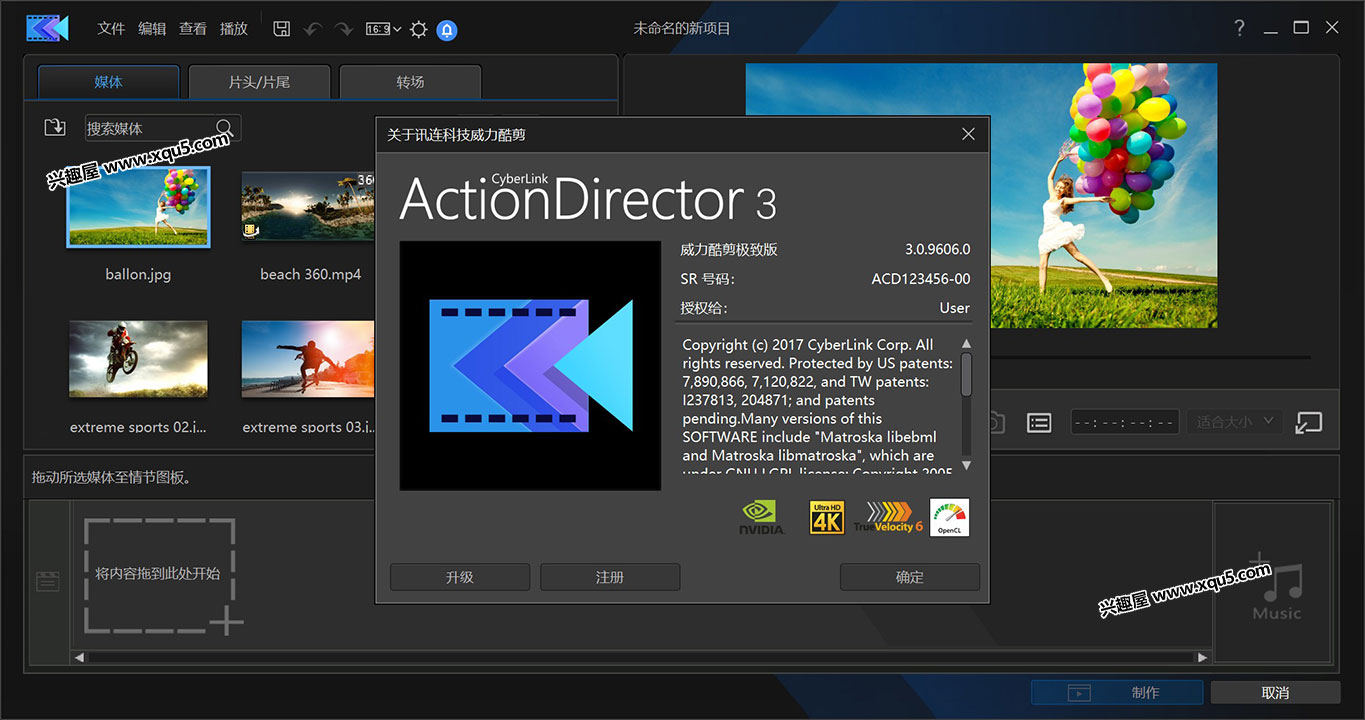The width and height of the screenshot is (1365, 720).
Task: Click the OpenCL badge
Action: (949, 518)
